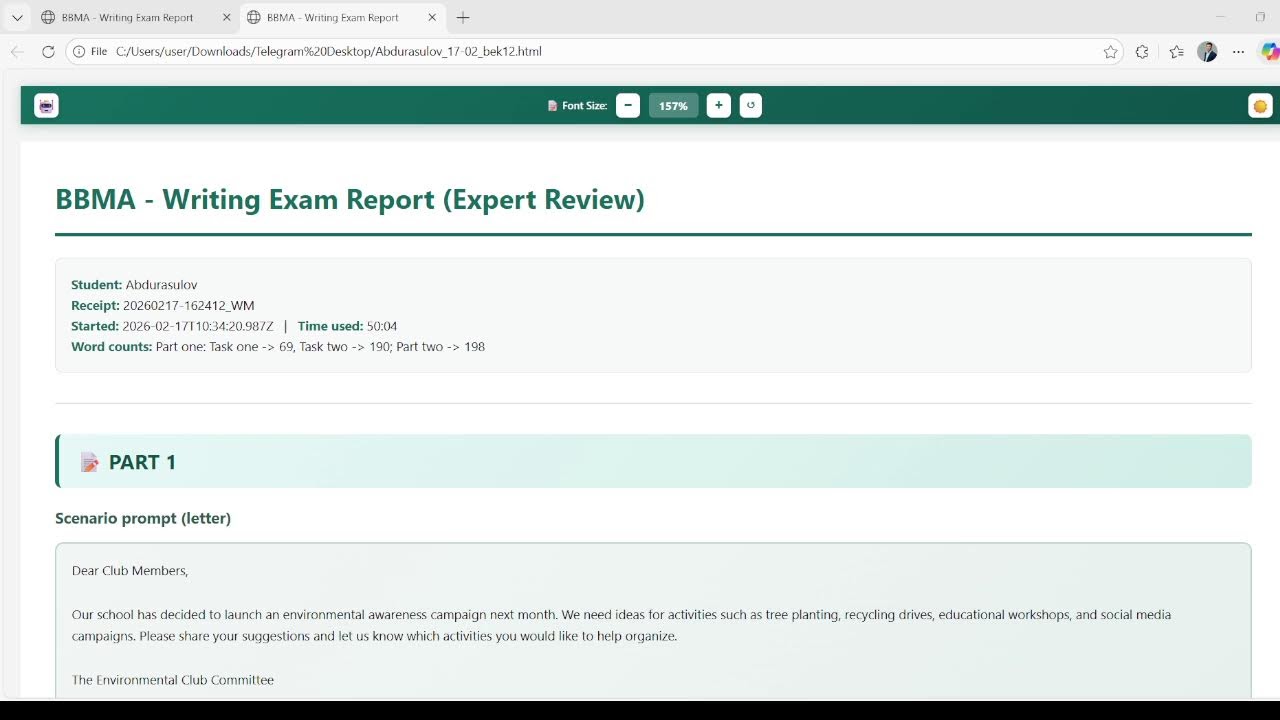1280x720 pixels.
Task: Open a new browser tab
Action: (463, 17)
